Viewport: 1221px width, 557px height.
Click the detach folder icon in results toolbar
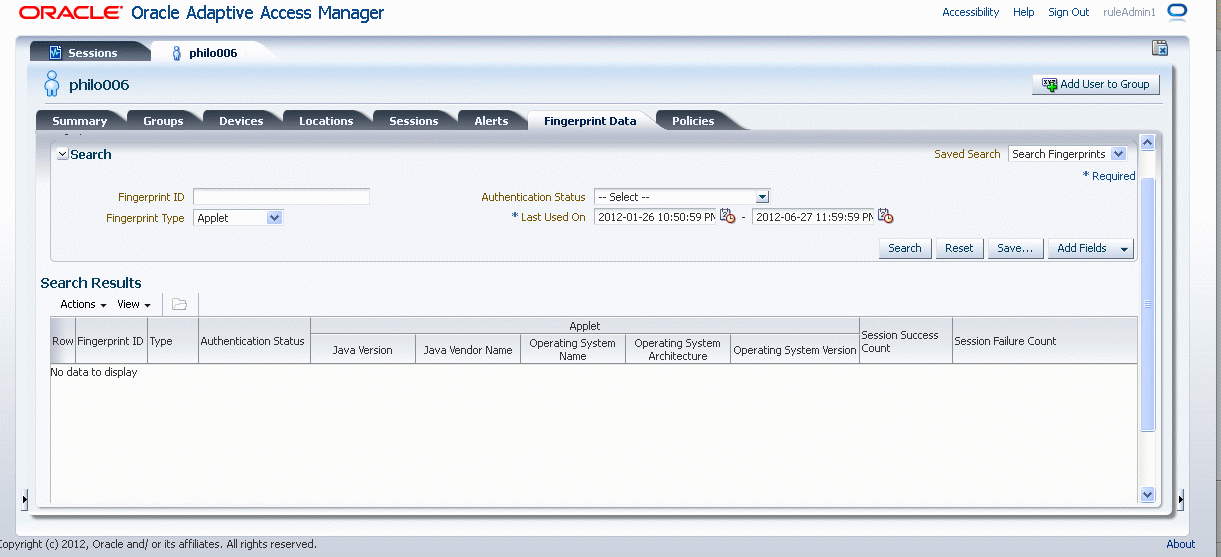[x=180, y=304]
